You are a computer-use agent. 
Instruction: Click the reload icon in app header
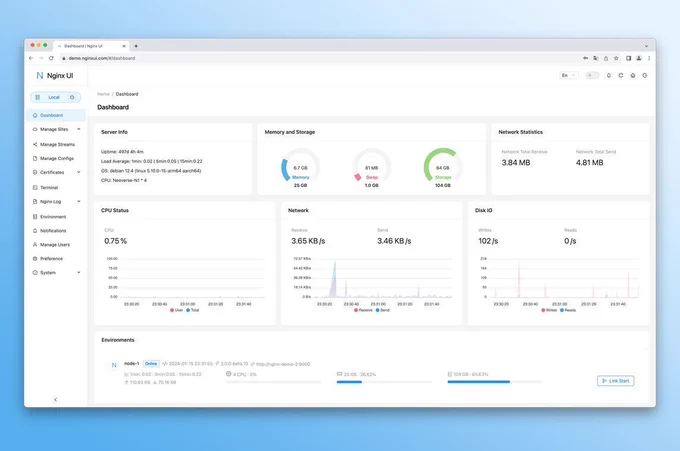[x=621, y=75]
